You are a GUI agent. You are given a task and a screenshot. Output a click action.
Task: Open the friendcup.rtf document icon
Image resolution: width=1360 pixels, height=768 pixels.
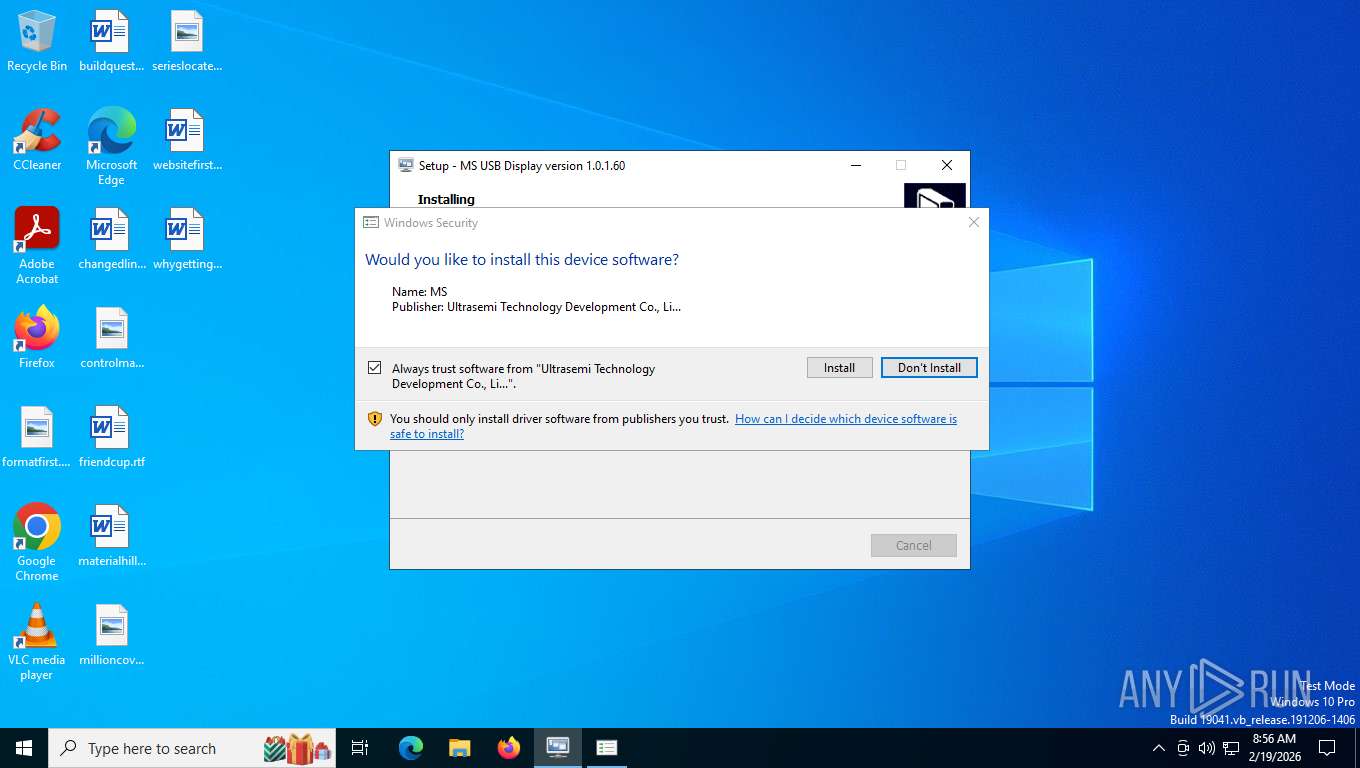point(111,437)
